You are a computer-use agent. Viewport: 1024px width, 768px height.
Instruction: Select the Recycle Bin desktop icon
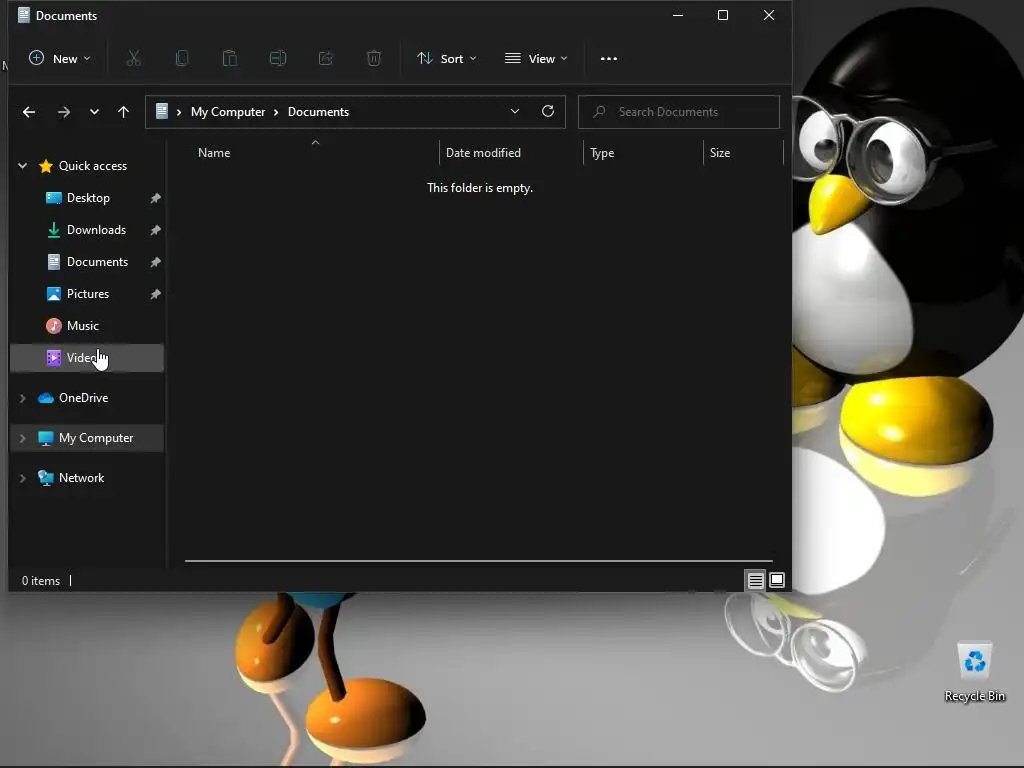(974, 671)
